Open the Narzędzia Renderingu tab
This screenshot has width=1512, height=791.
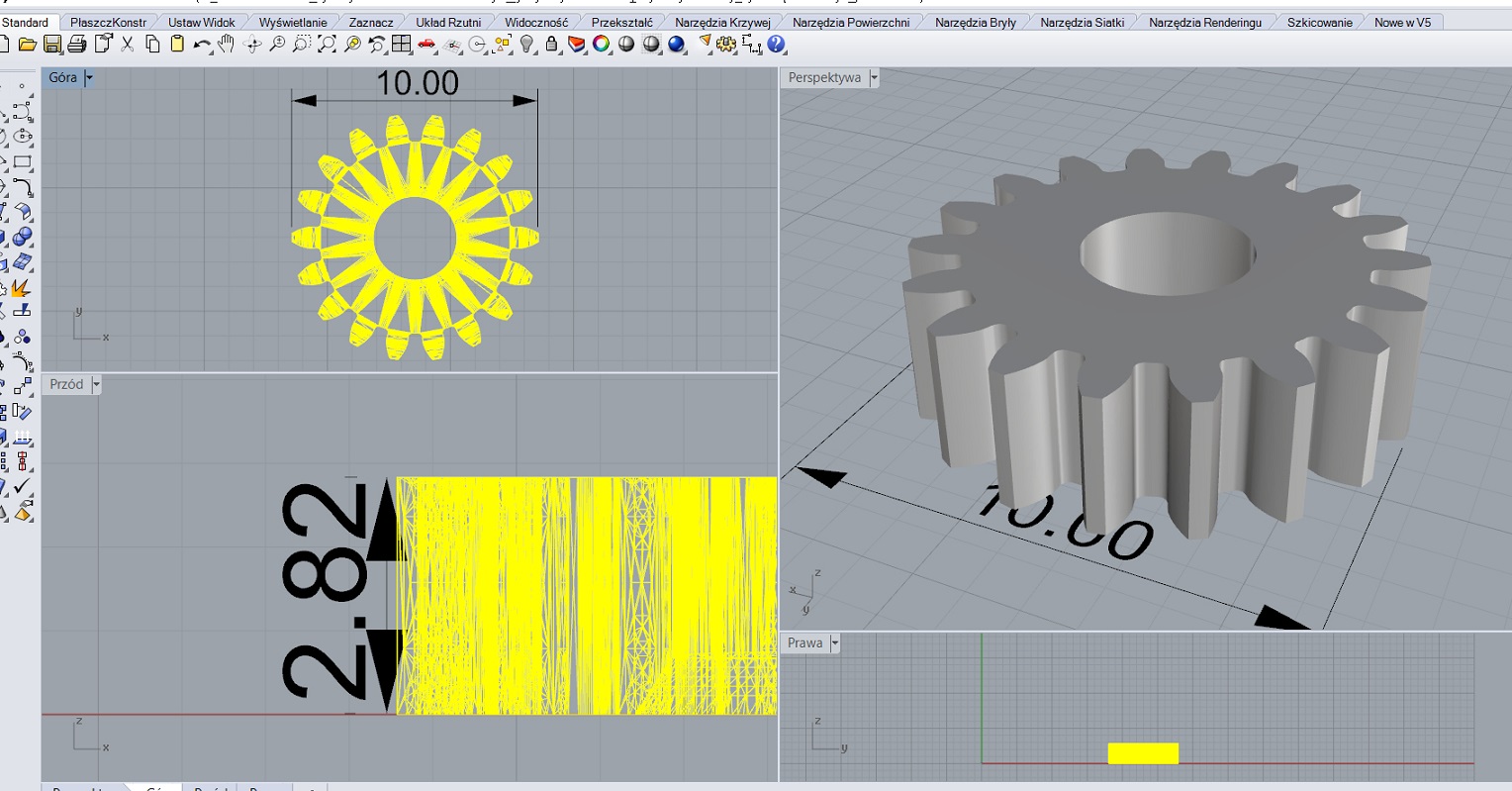tap(1205, 22)
